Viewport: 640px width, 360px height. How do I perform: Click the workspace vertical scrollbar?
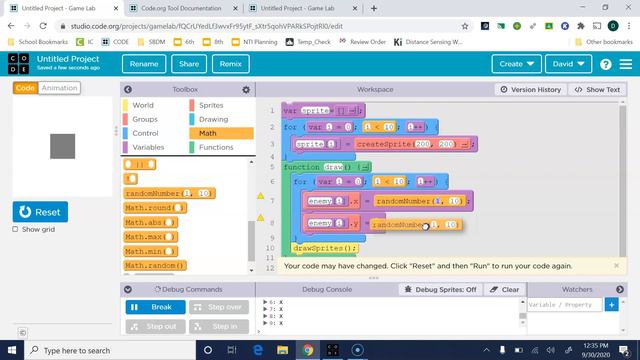[622, 180]
